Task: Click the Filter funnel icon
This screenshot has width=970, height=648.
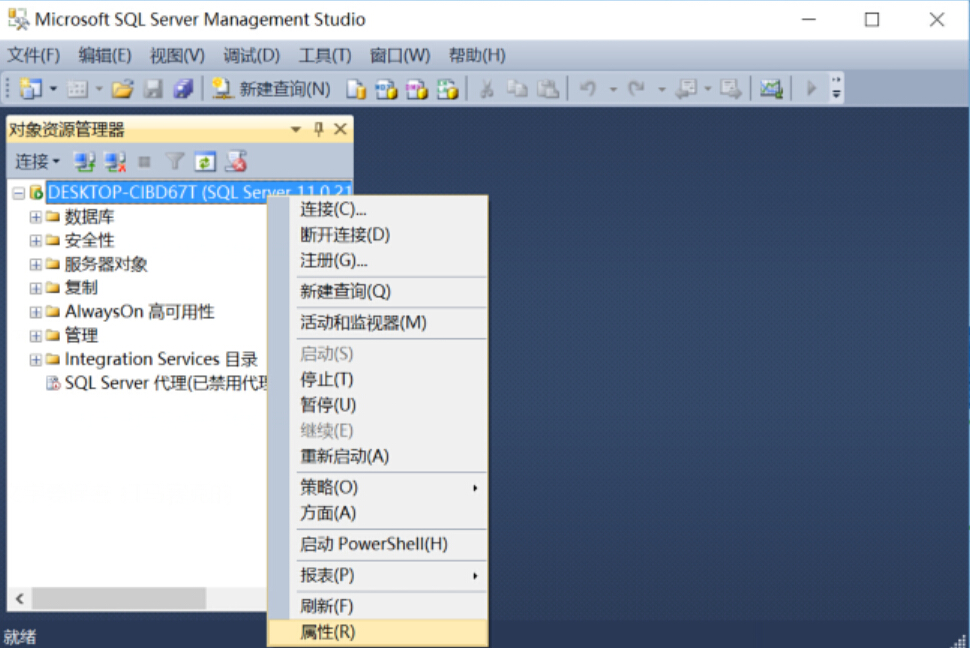Action: pyautogui.click(x=175, y=162)
